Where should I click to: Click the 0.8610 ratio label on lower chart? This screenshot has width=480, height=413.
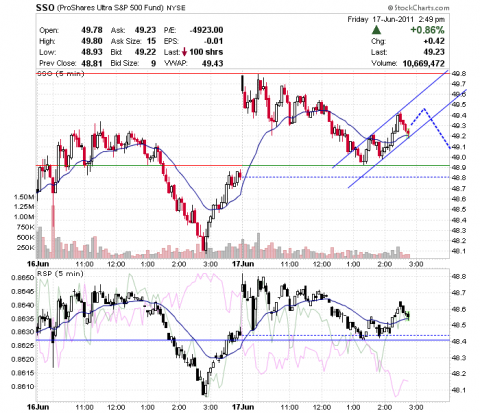coord(22,387)
